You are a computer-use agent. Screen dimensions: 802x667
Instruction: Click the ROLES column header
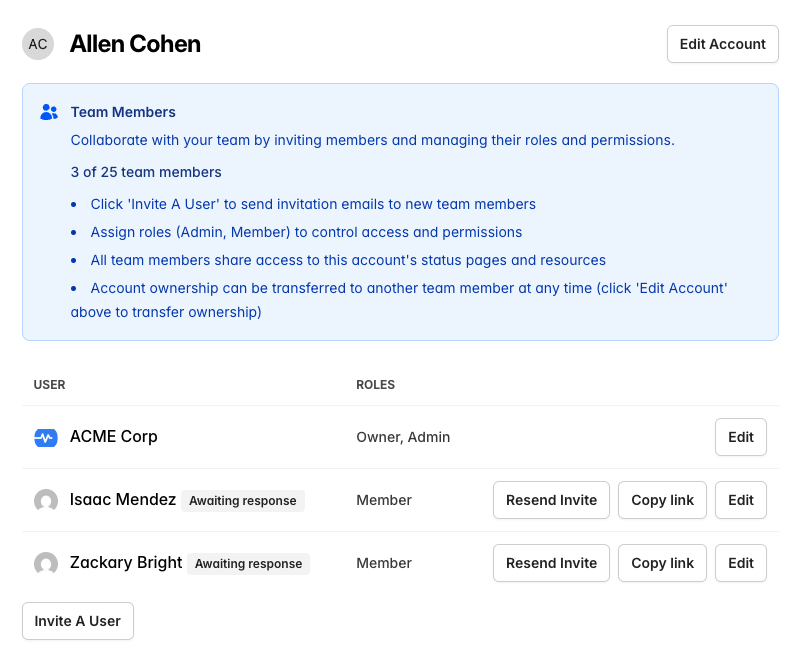[x=375, y=384]
